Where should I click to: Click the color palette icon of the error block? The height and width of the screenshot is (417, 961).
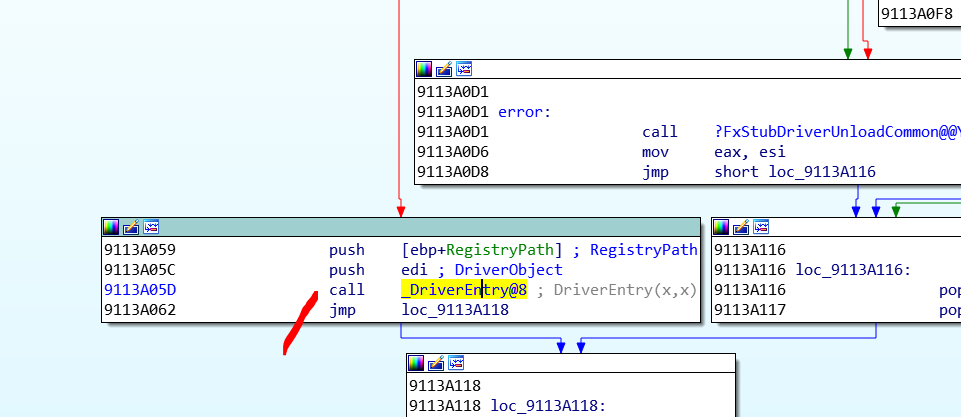pos(425,69)
